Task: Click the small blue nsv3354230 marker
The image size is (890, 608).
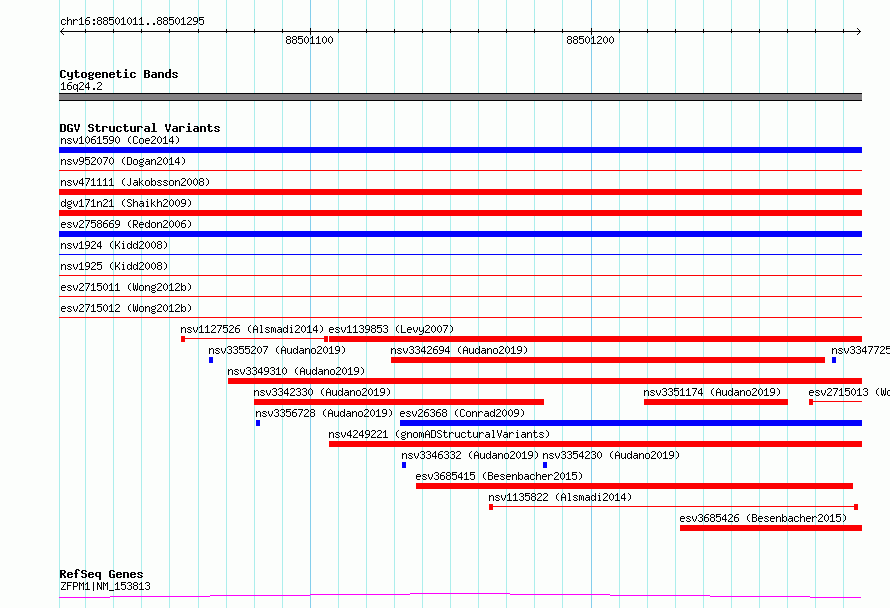Action: (x=545, y=466)
